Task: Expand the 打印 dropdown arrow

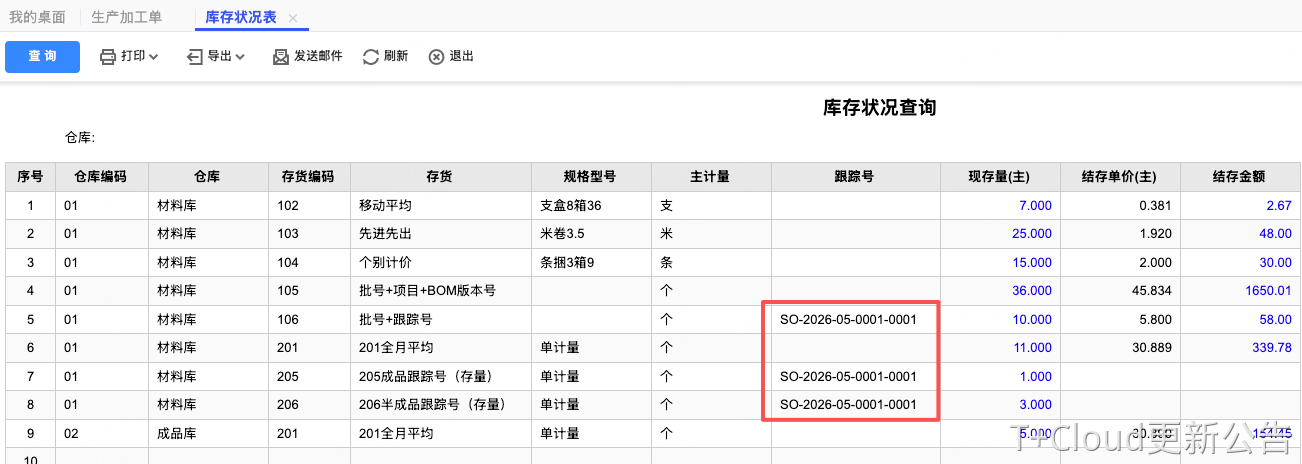Action: coord(154,57)
